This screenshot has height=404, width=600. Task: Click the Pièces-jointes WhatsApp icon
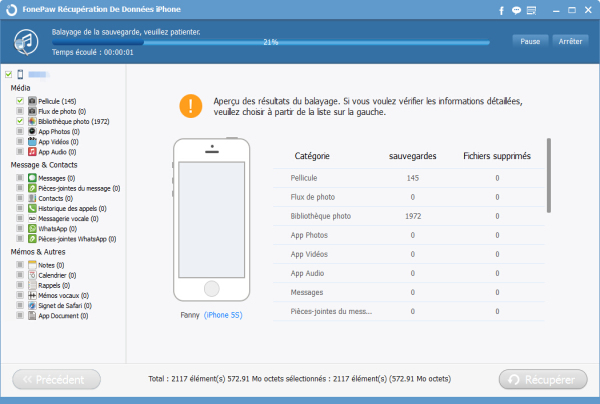[x=32, y=239]
